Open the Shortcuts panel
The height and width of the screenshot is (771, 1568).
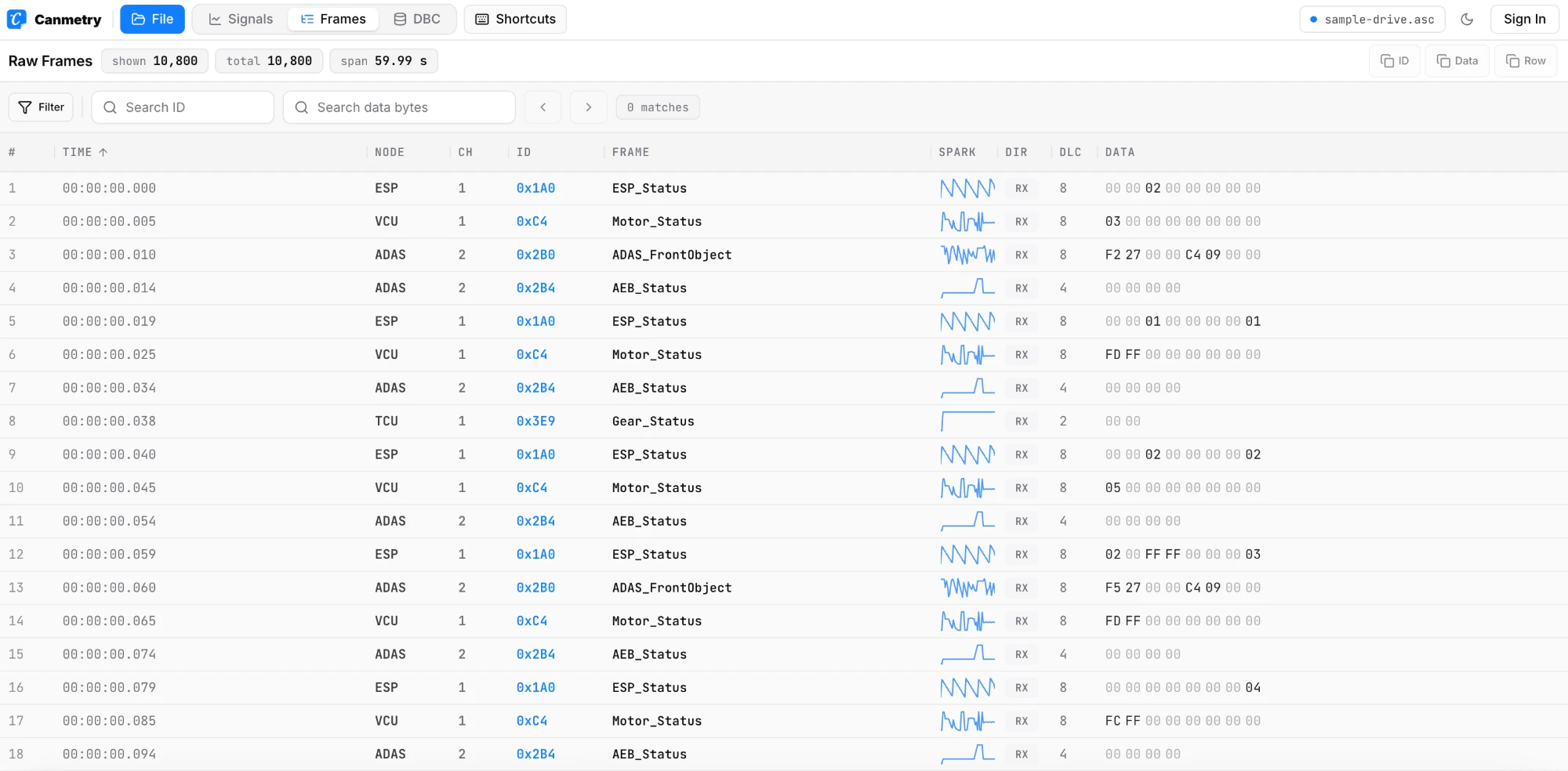coord(515,19)
